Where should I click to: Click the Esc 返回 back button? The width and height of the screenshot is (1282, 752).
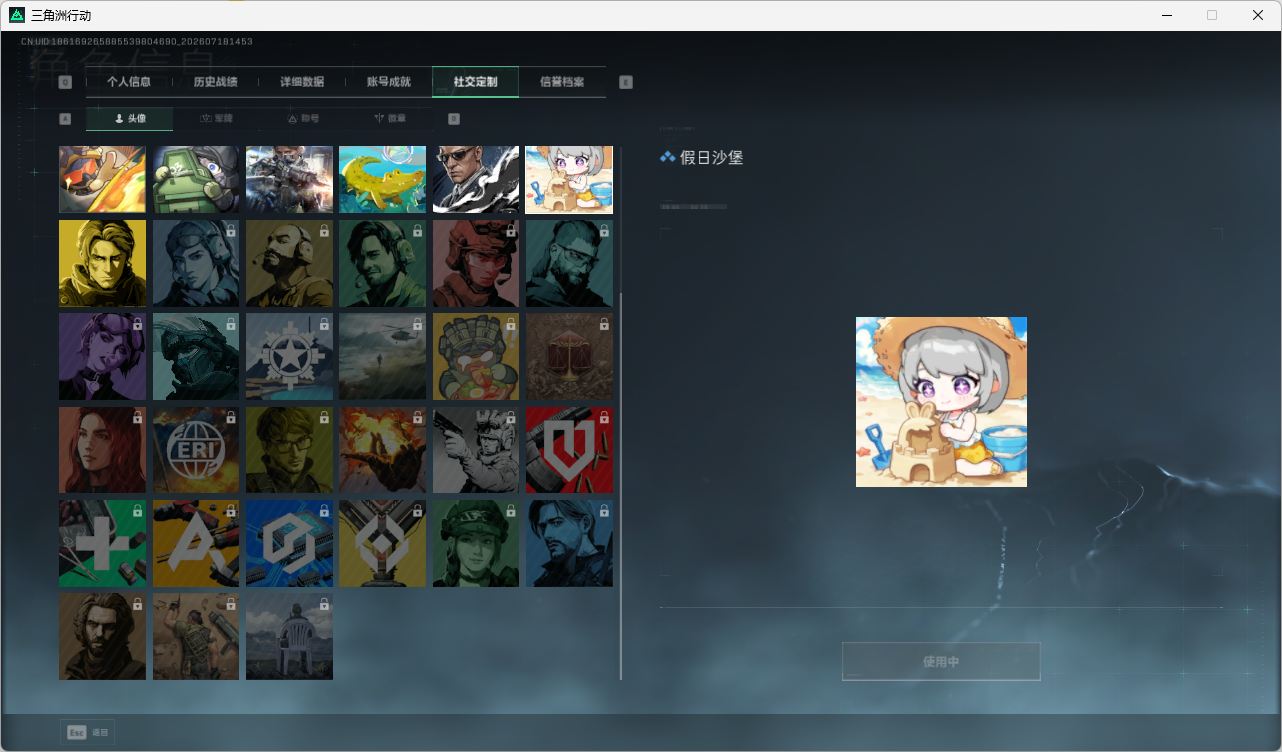coord(88,732)
